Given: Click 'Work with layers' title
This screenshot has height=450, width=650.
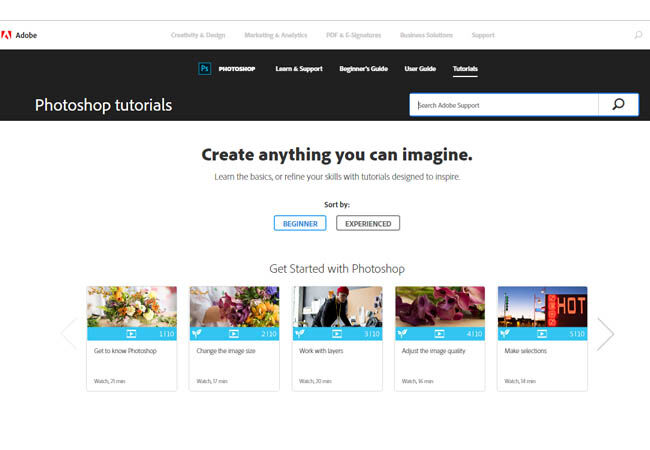Looking at the screenshot, I should point(321,351).
